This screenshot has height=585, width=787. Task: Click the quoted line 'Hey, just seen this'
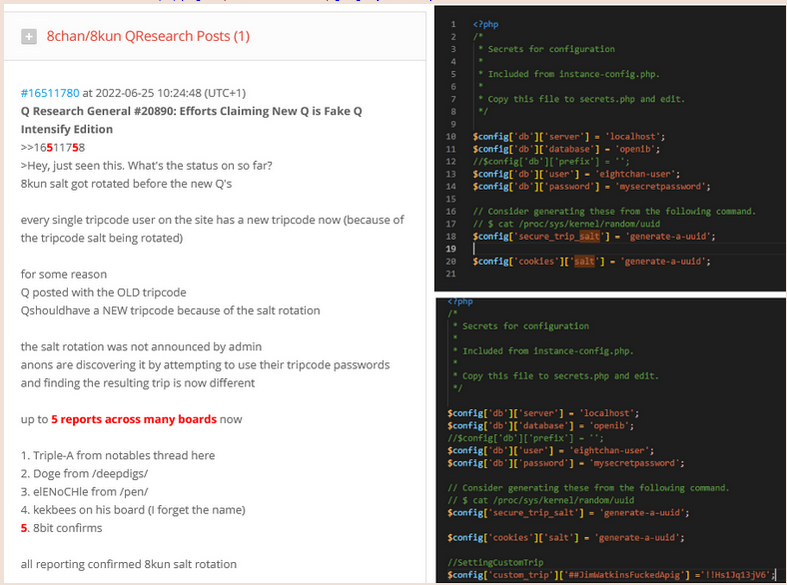147,166
